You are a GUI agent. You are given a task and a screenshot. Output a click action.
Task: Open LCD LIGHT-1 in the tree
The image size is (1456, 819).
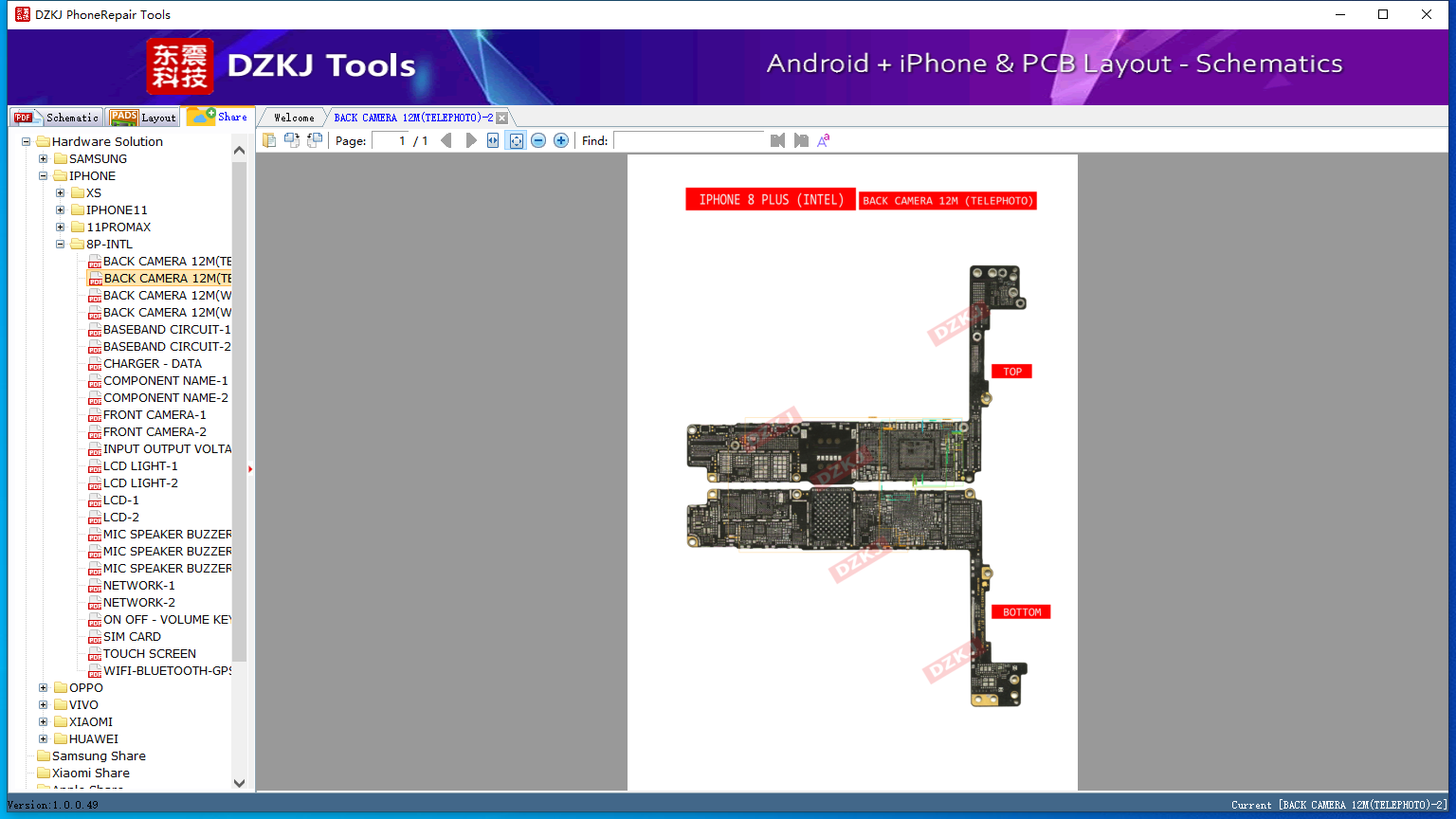pos(140,466)
